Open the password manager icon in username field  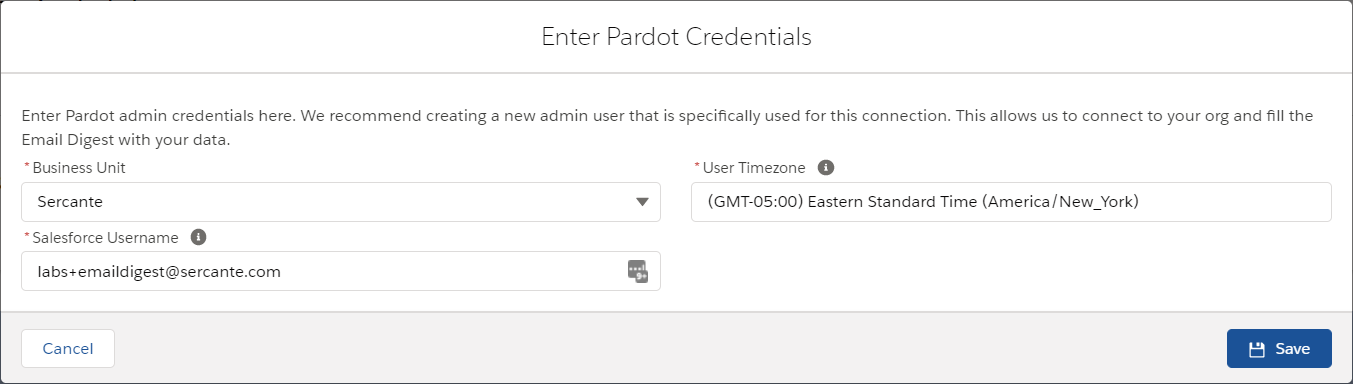(638, 271)
